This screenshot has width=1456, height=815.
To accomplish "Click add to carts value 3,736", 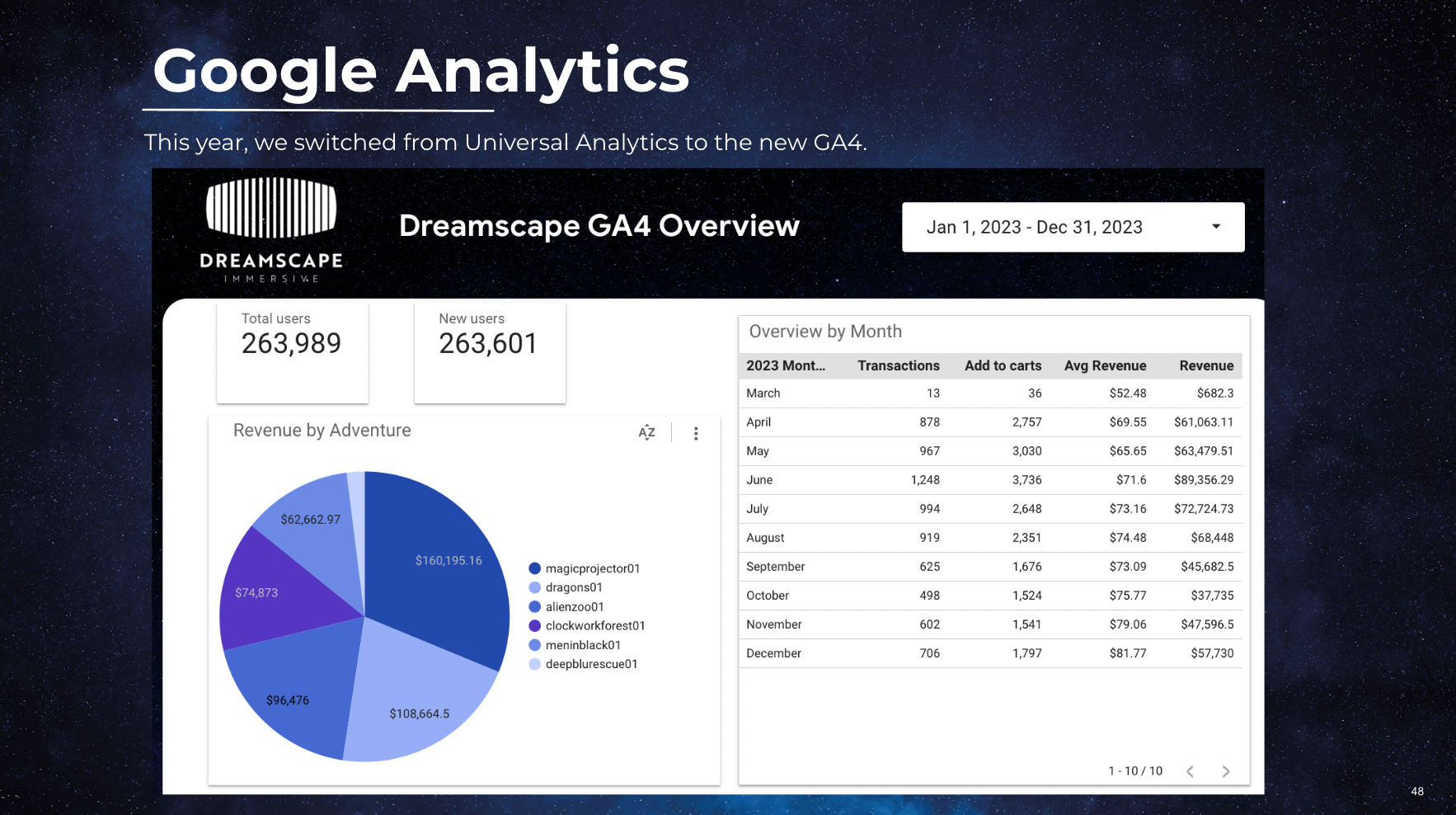I will (1026, 480).
